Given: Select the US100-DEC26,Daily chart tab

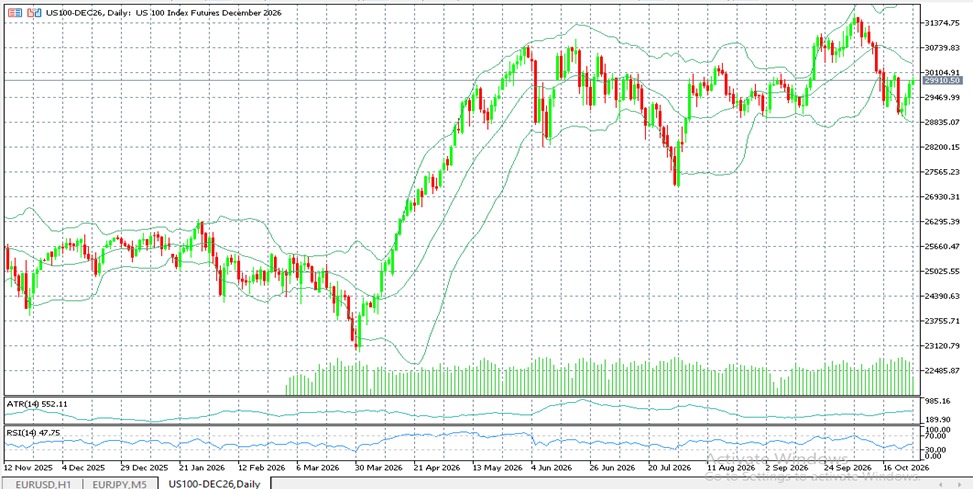Looking at the screenshot, I should 214,483.
